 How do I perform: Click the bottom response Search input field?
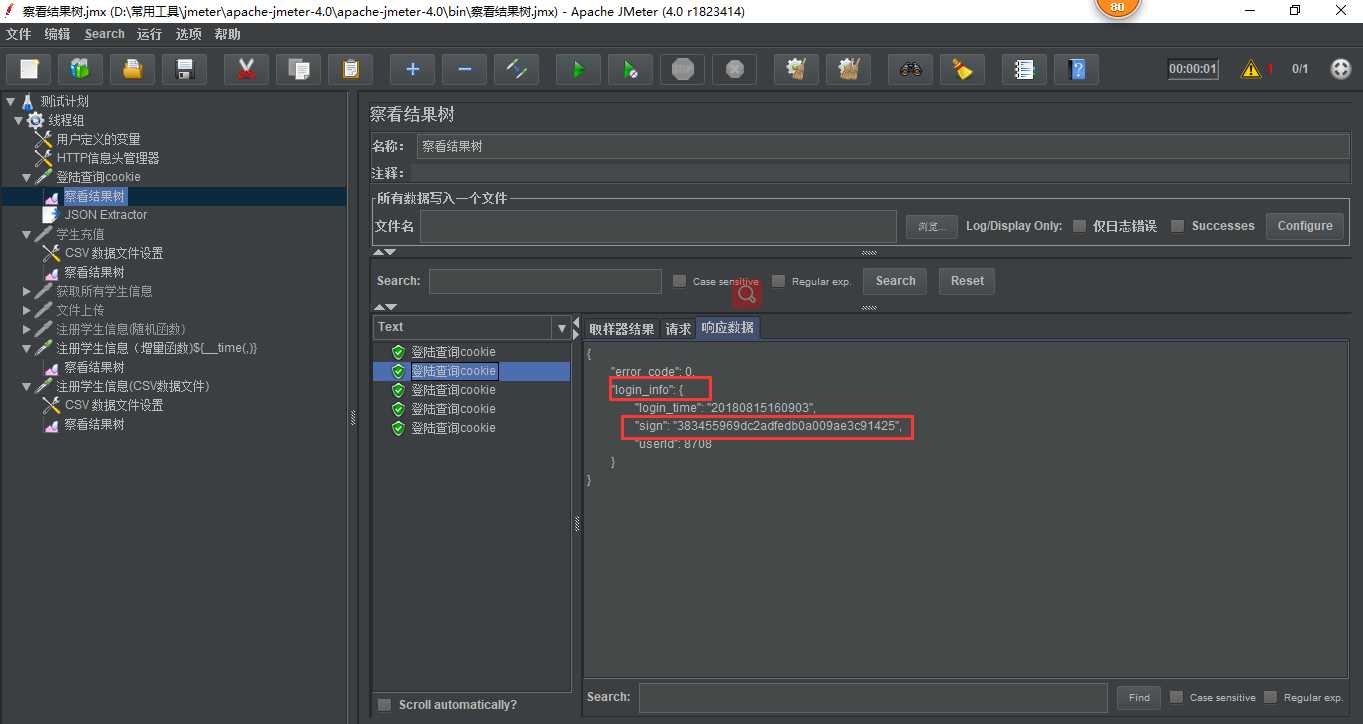(873, 697)
